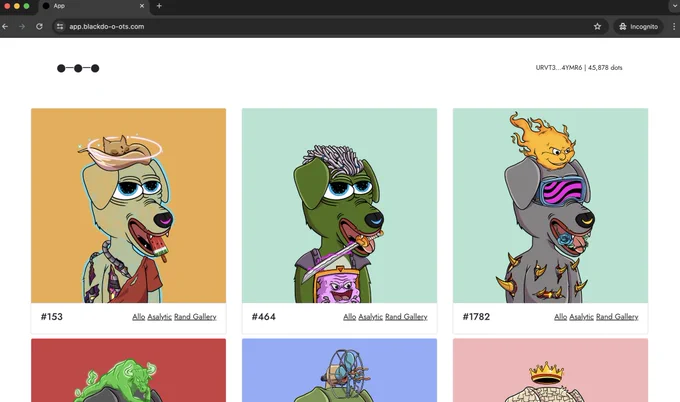Screen dimensions: 680x402
Task: Open the Chrome three-dot menu
Action: click(674, 26)
